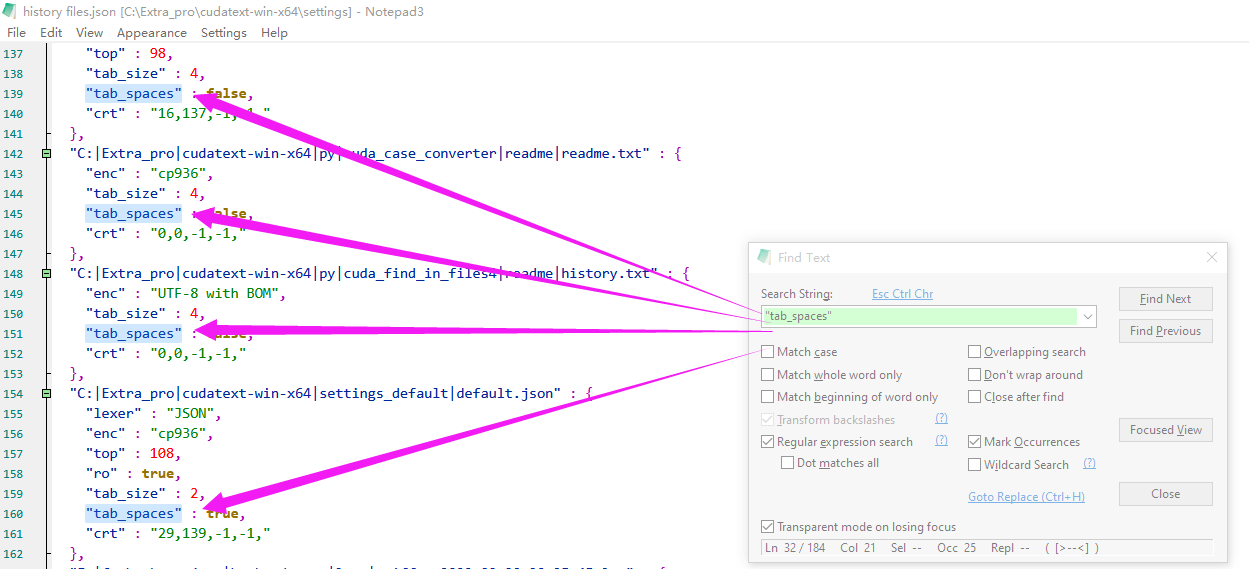Toggle Match whole word only
The width and height of the screenshot is (1249, 569).
(x=767, y=375)
